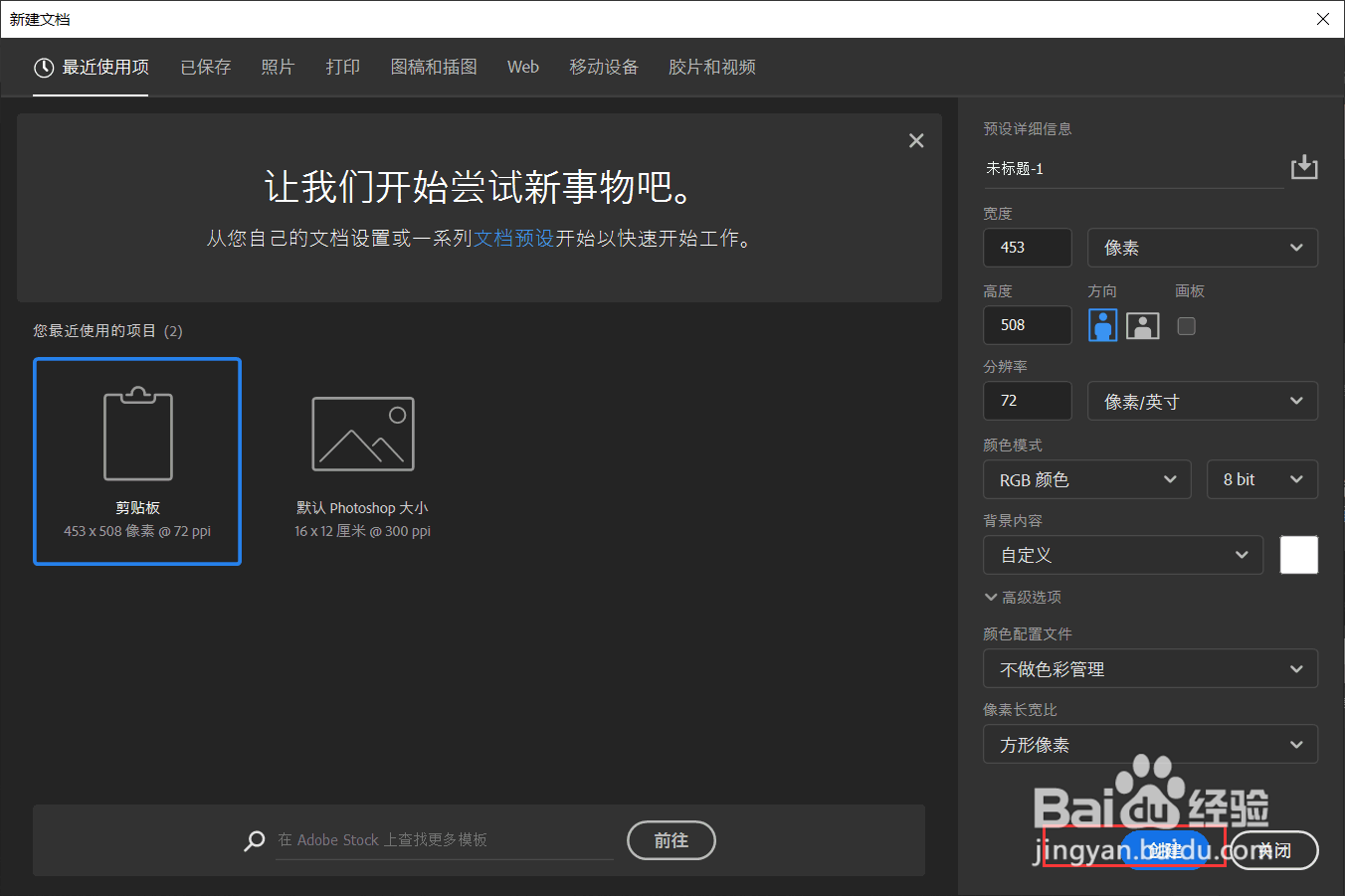Click the 分辨率 input field showing 72

coord(1027,401)
